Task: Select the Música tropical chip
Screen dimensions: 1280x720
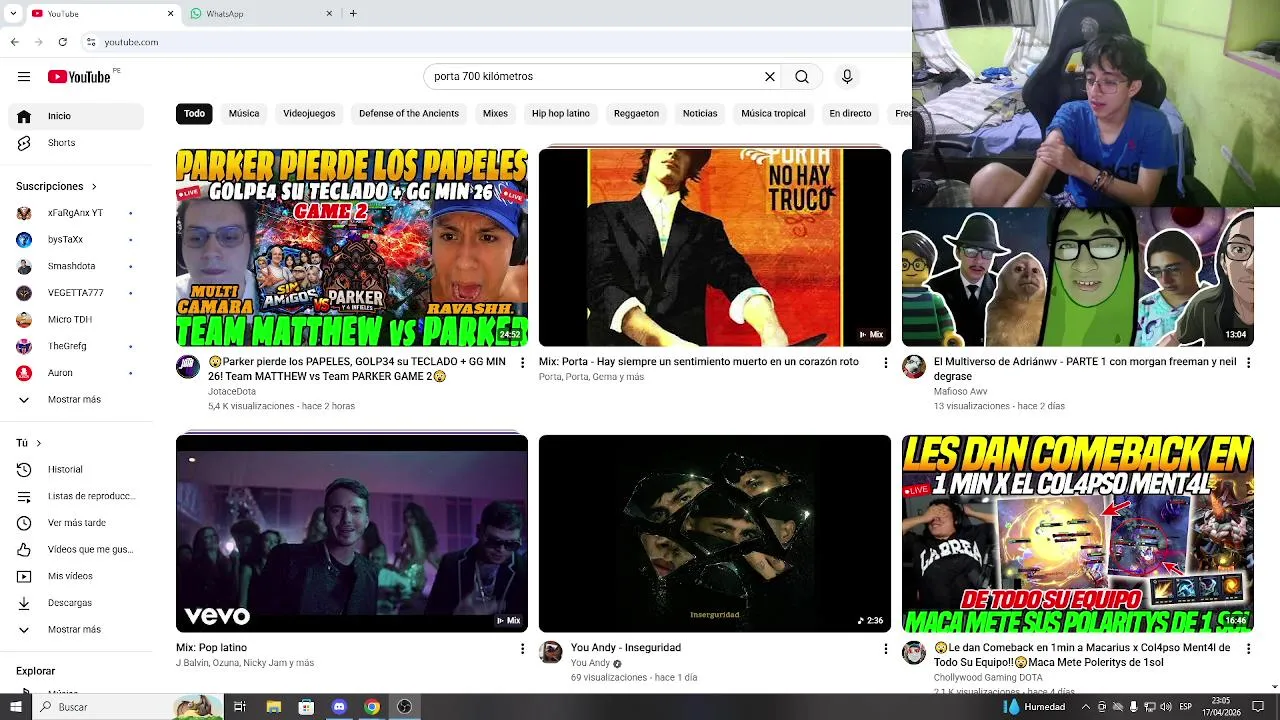Action: [773, 114]
